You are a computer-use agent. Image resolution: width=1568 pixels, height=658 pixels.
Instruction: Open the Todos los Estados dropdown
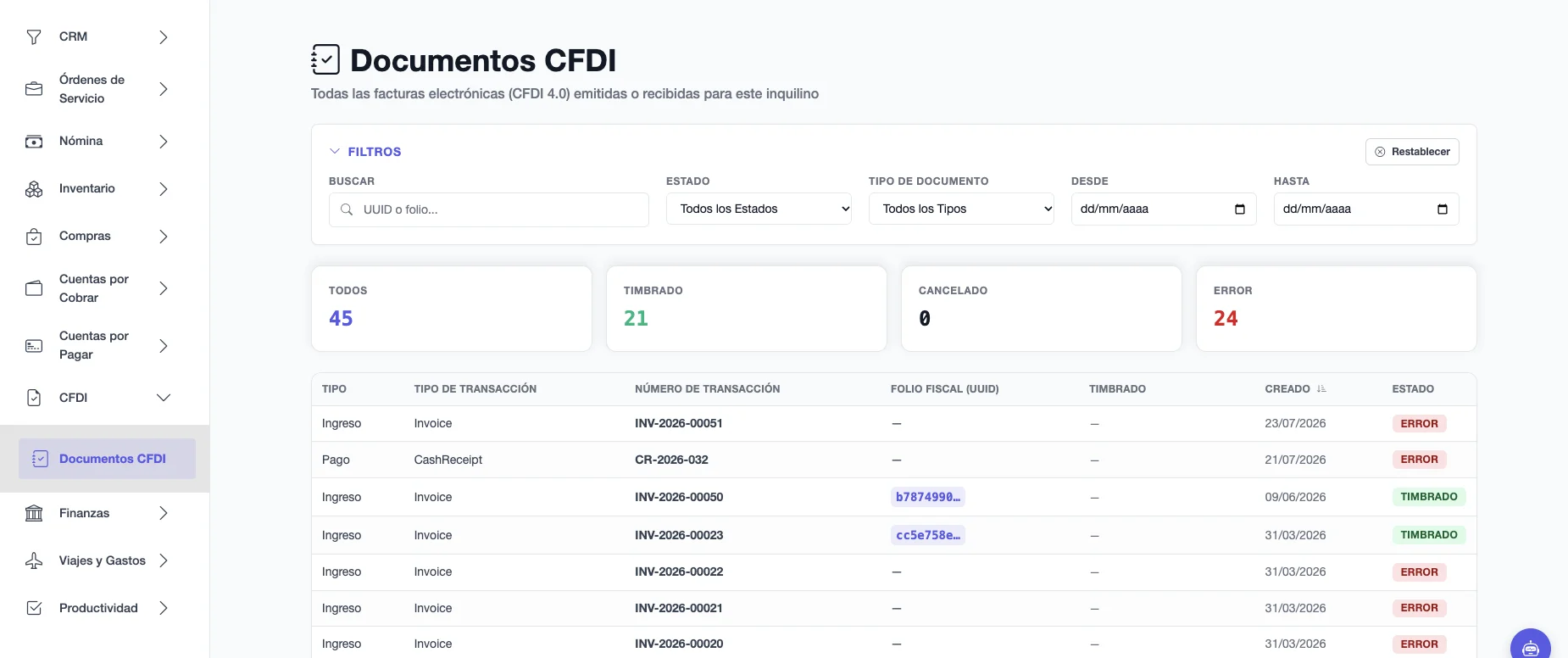click(759, 209)
